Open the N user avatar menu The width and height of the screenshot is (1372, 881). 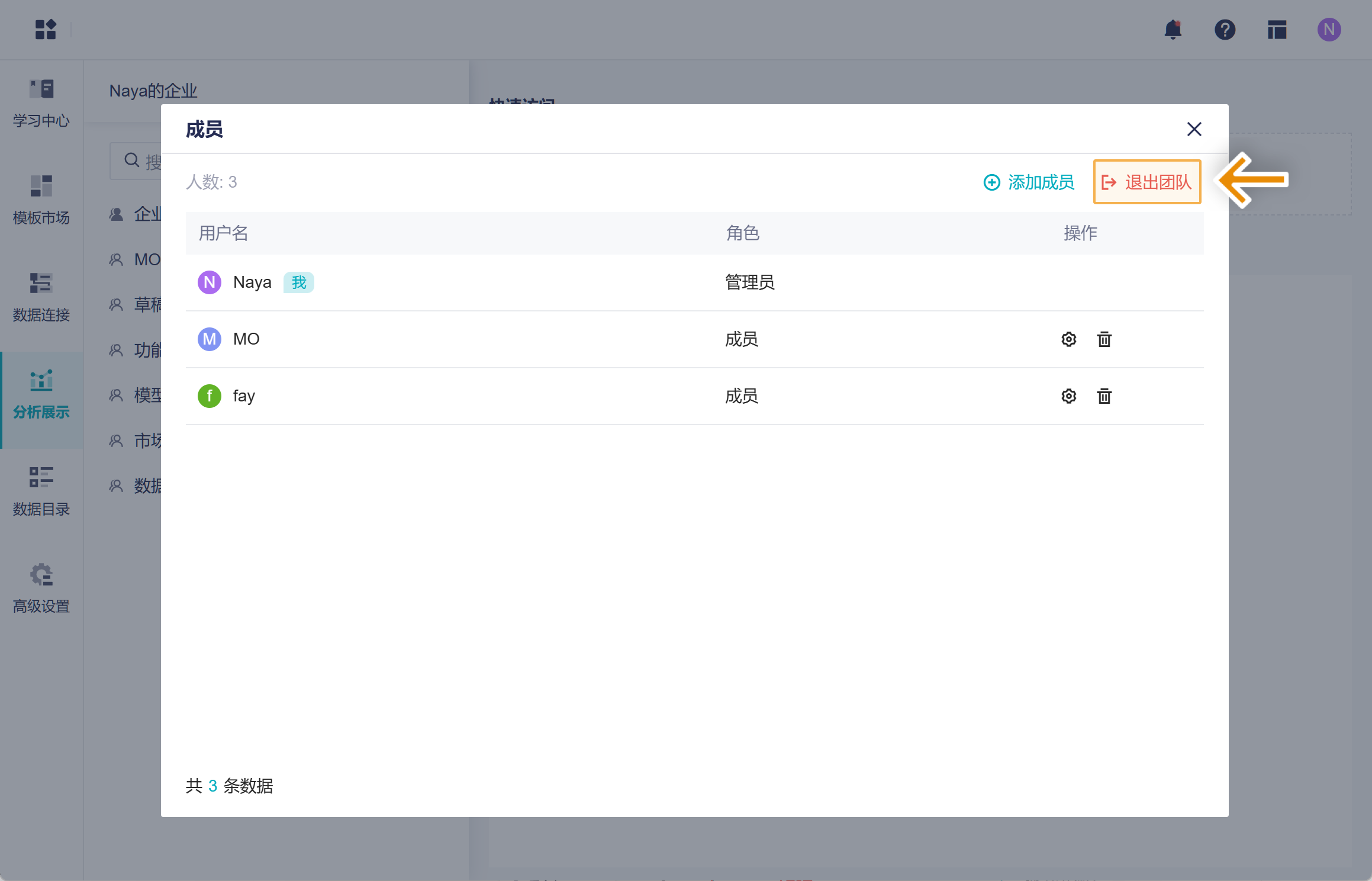click(x=1329, y=30)
